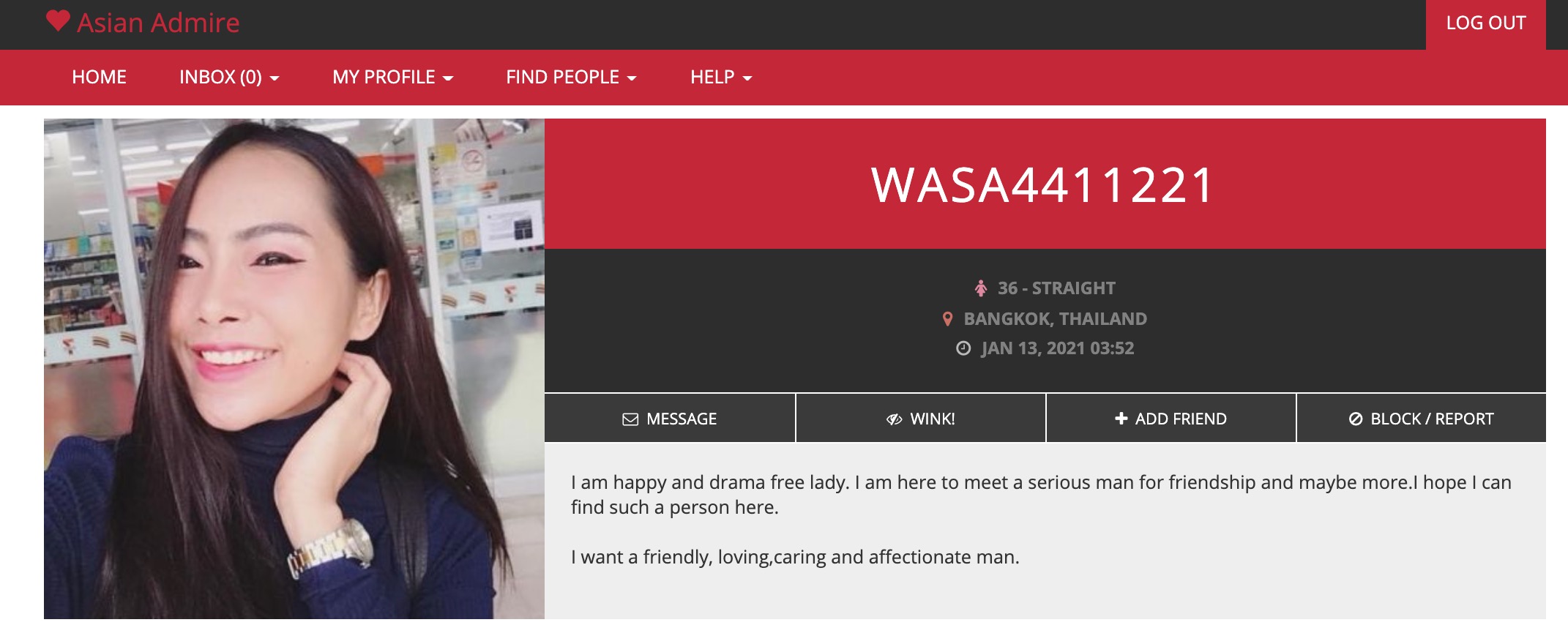
Task: Click the plus icon on Add Friend
Action: click(x=1121, y=419)
